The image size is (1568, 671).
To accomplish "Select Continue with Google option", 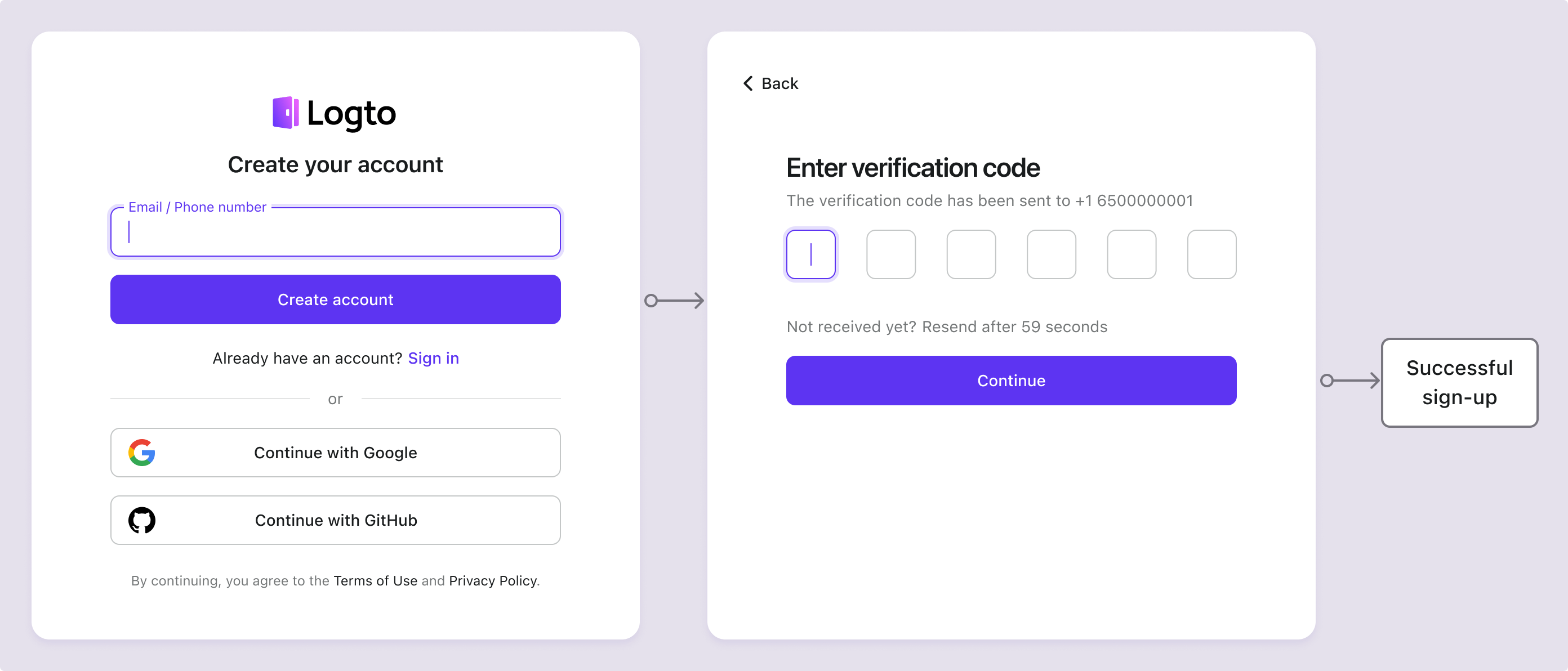I will point(335,452).
